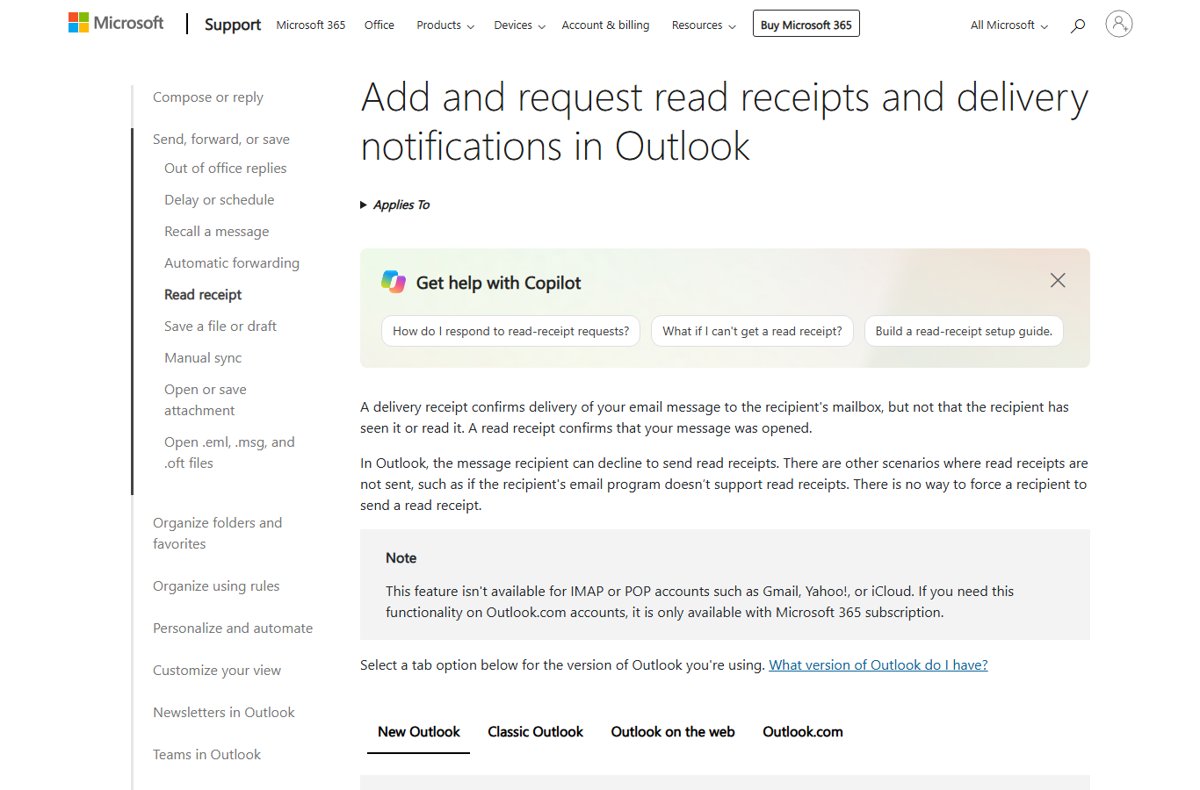Viewport: 1200px width, 790px height.
Task: Close the Get help with Copilot banner
Action: (x=1058, y=281)
